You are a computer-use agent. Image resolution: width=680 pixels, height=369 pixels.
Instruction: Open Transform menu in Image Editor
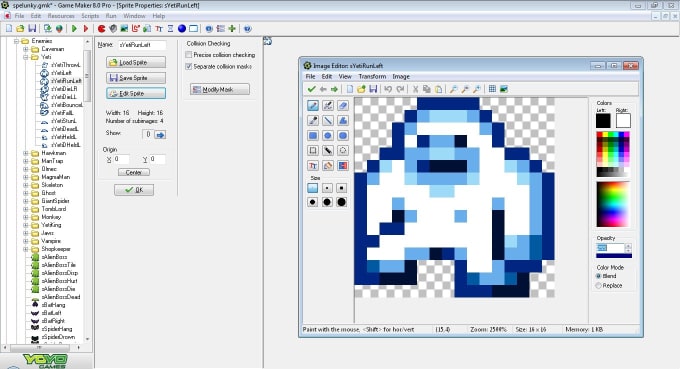(372, 76)
